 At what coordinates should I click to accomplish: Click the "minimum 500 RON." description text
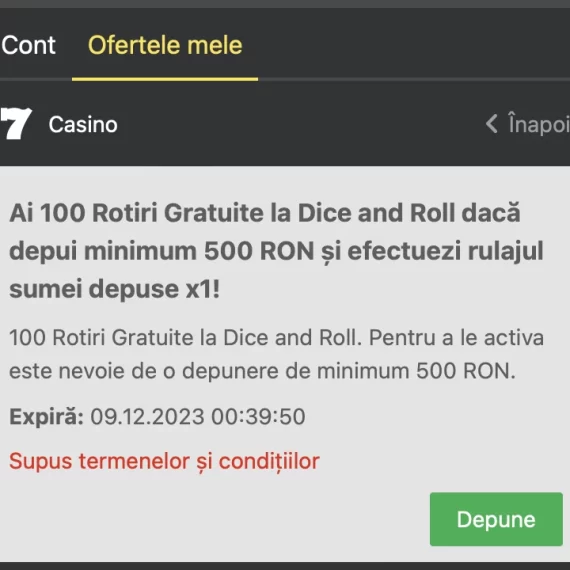(x=416, y=371)
